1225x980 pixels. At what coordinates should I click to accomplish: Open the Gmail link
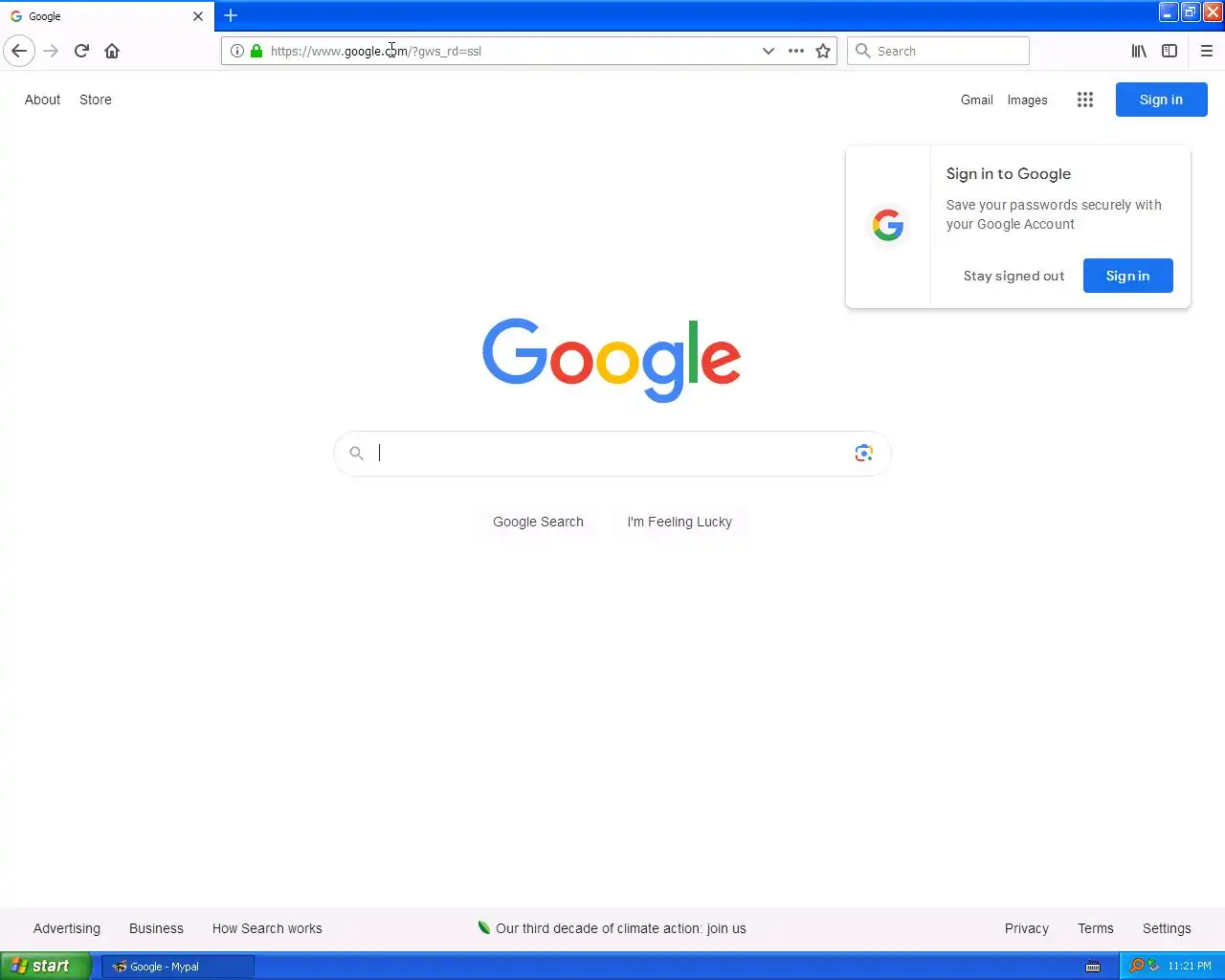click(976, 100)
